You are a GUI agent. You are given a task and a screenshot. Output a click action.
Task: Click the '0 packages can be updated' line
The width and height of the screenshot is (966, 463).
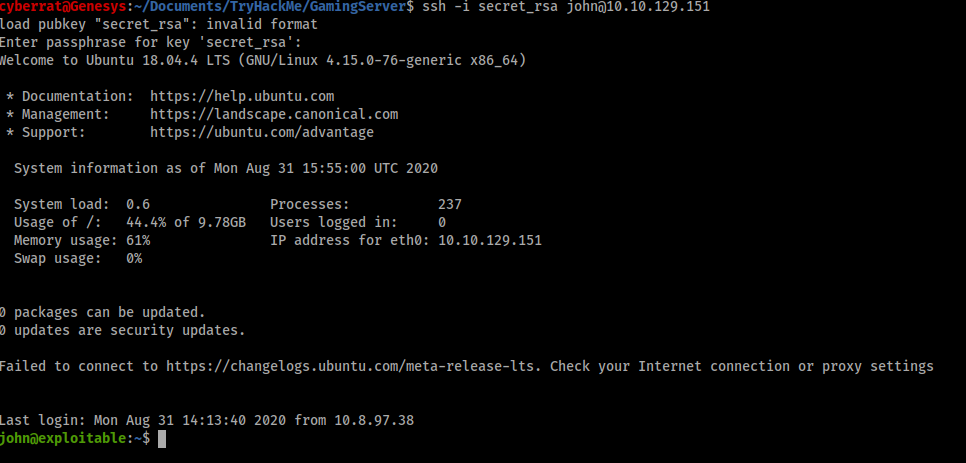point(102,312)
